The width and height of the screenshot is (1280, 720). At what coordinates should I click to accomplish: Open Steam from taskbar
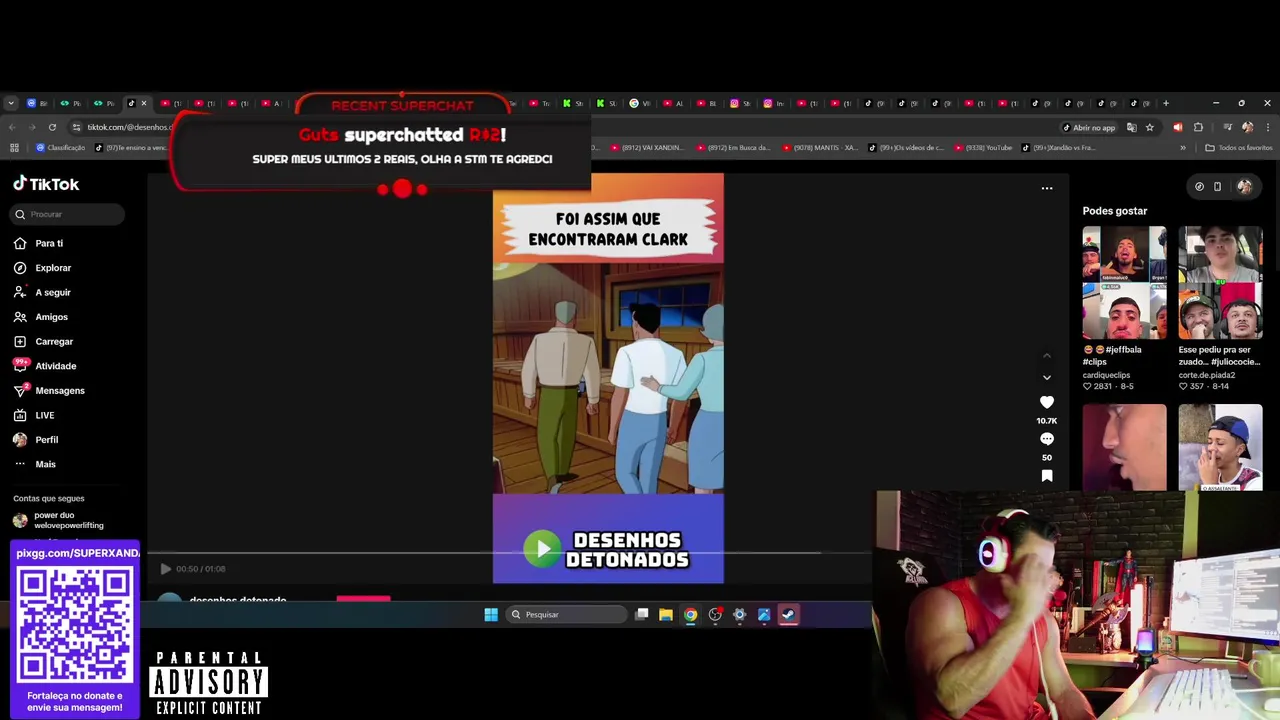click(788, 615)
